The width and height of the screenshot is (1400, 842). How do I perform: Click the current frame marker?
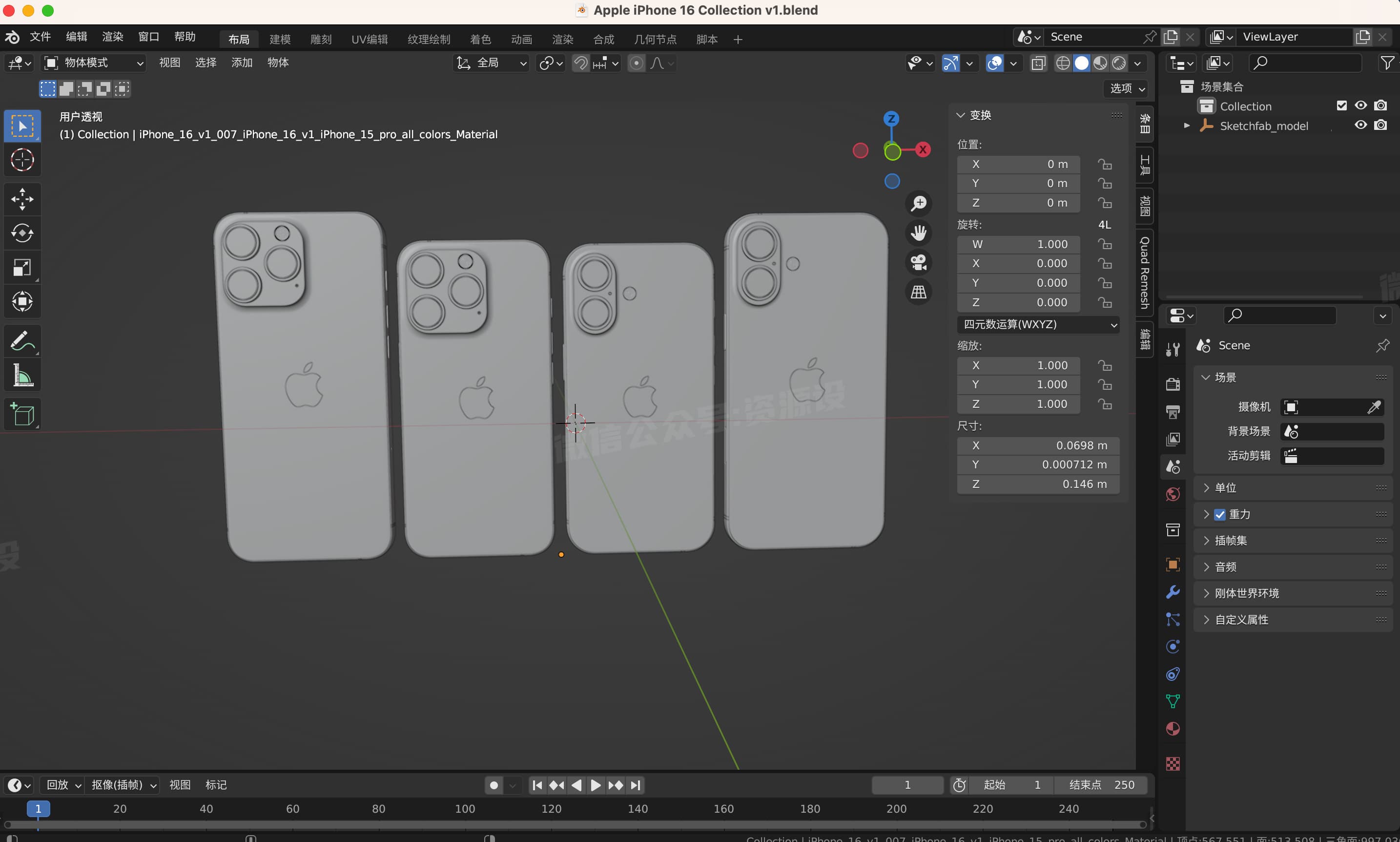click(x=38, y=808)
